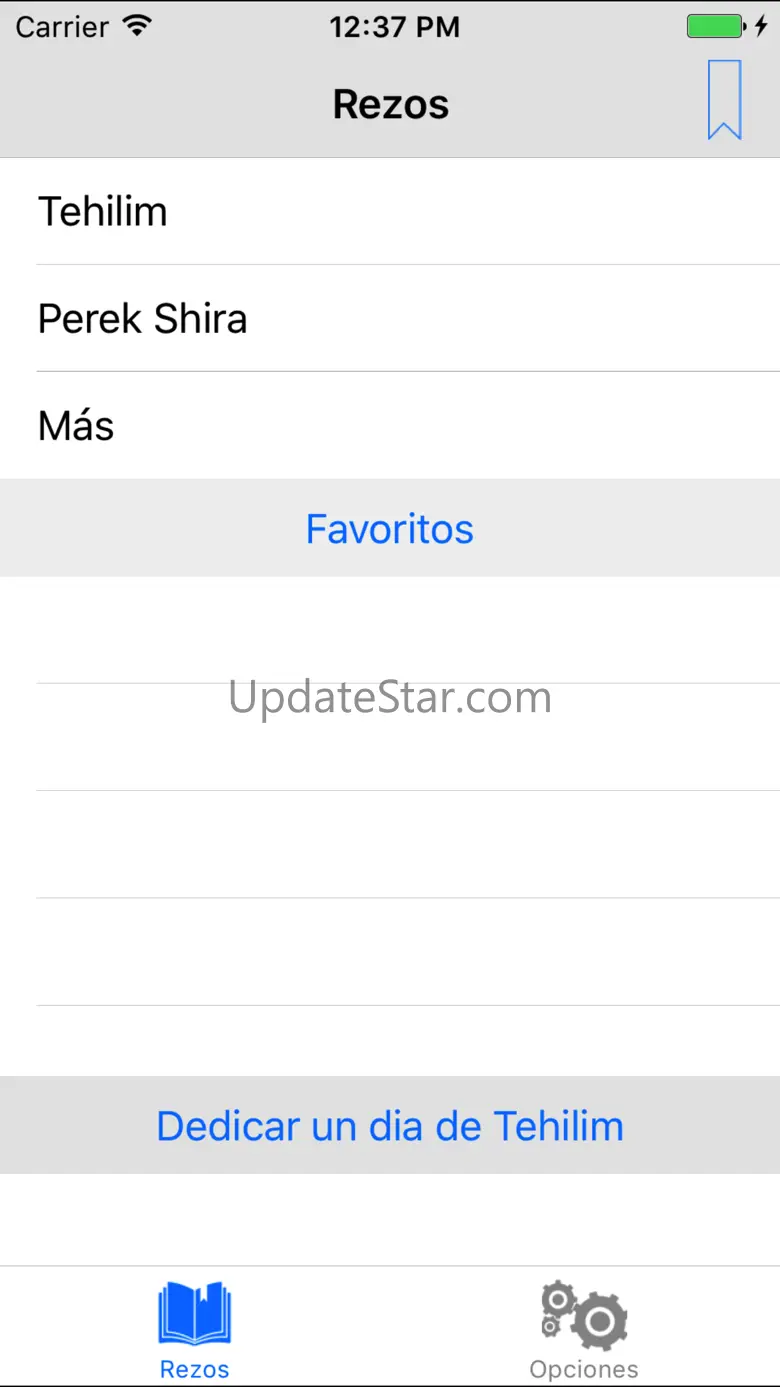Tap the first empty row under Favoritos
780x1387 pixels.
(390, 630)
